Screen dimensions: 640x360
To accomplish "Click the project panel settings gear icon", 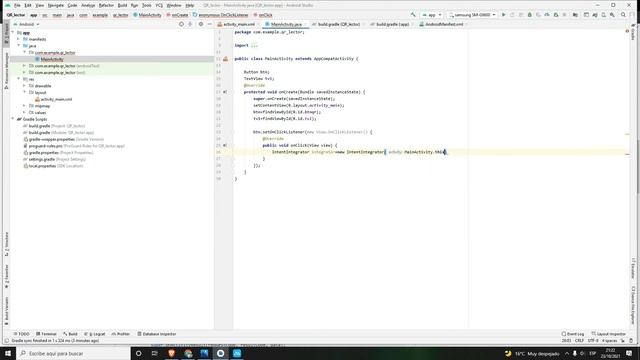I will coord(200,24).
